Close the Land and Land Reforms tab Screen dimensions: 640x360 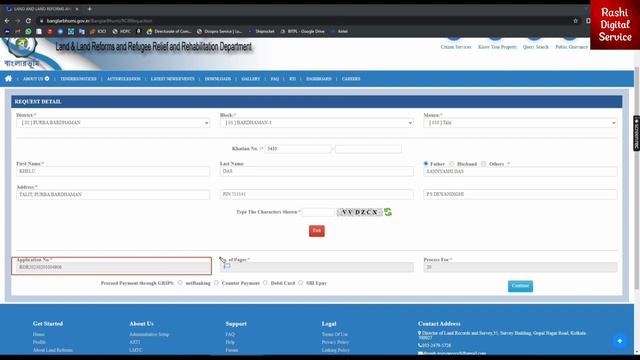click(x=77, y=9)
